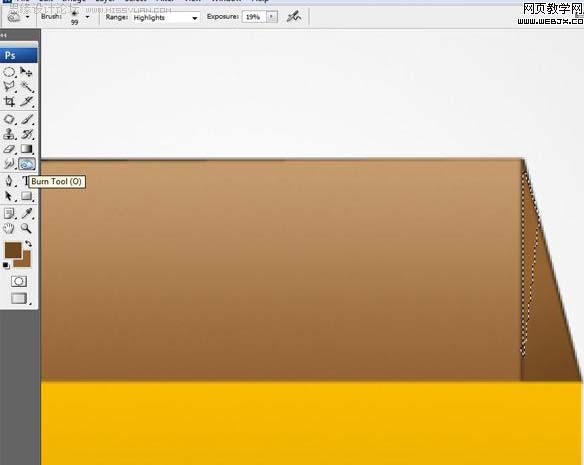
Task: Toggle Quick Mask mode
Action: coord(19,281)
